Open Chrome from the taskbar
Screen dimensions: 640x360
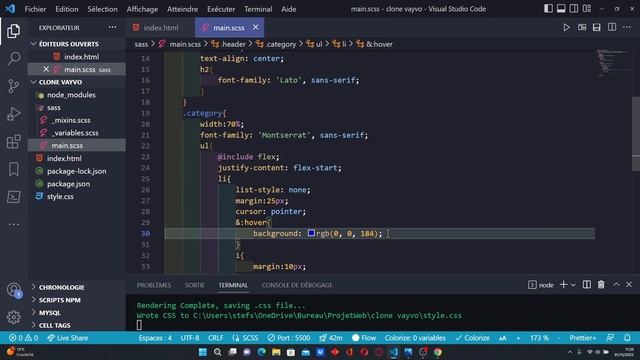438,352
